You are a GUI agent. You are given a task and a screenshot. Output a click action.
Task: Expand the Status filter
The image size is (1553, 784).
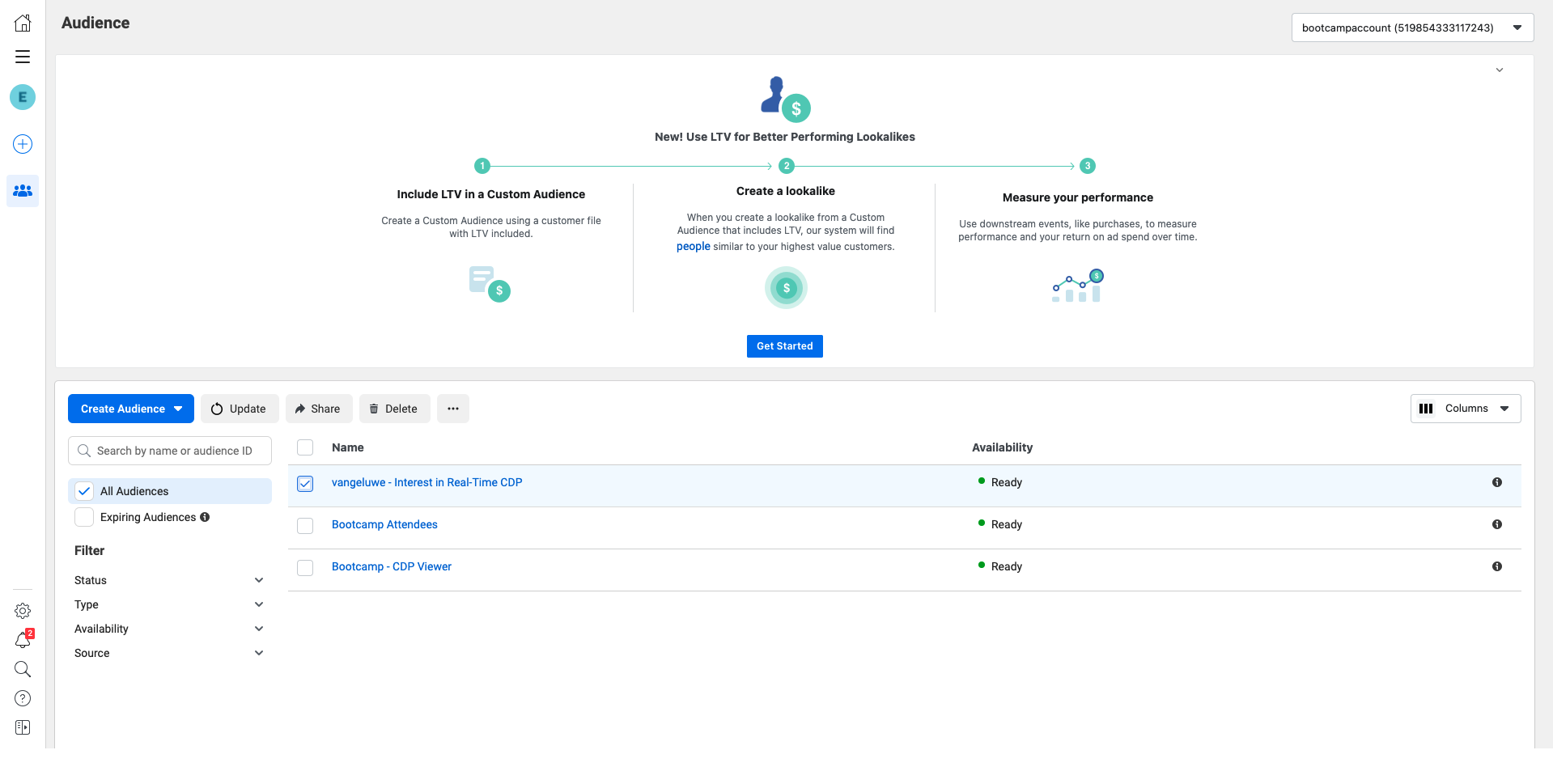point(169,580)
